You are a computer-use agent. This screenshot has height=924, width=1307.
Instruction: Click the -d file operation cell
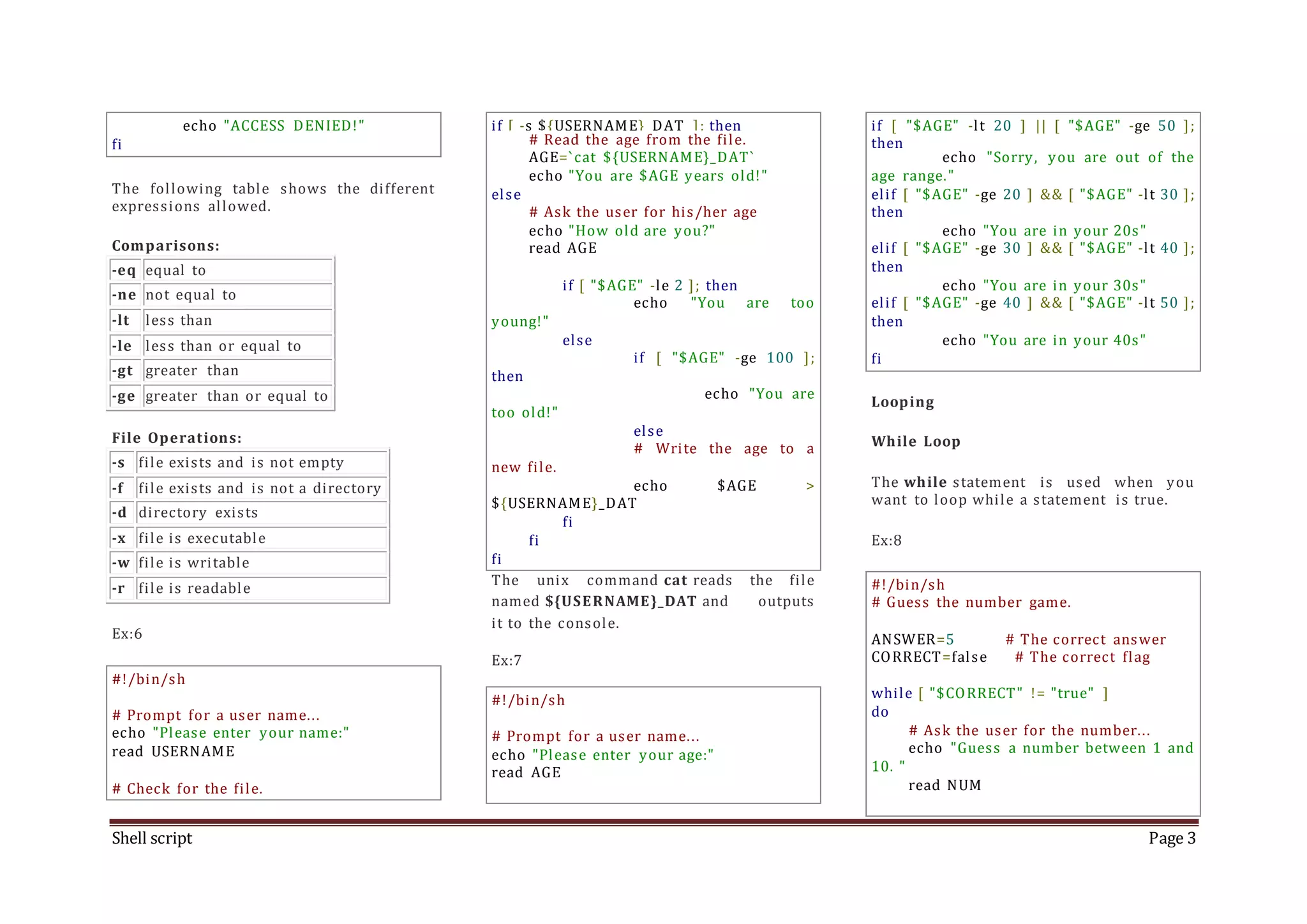tap(119, 512)
